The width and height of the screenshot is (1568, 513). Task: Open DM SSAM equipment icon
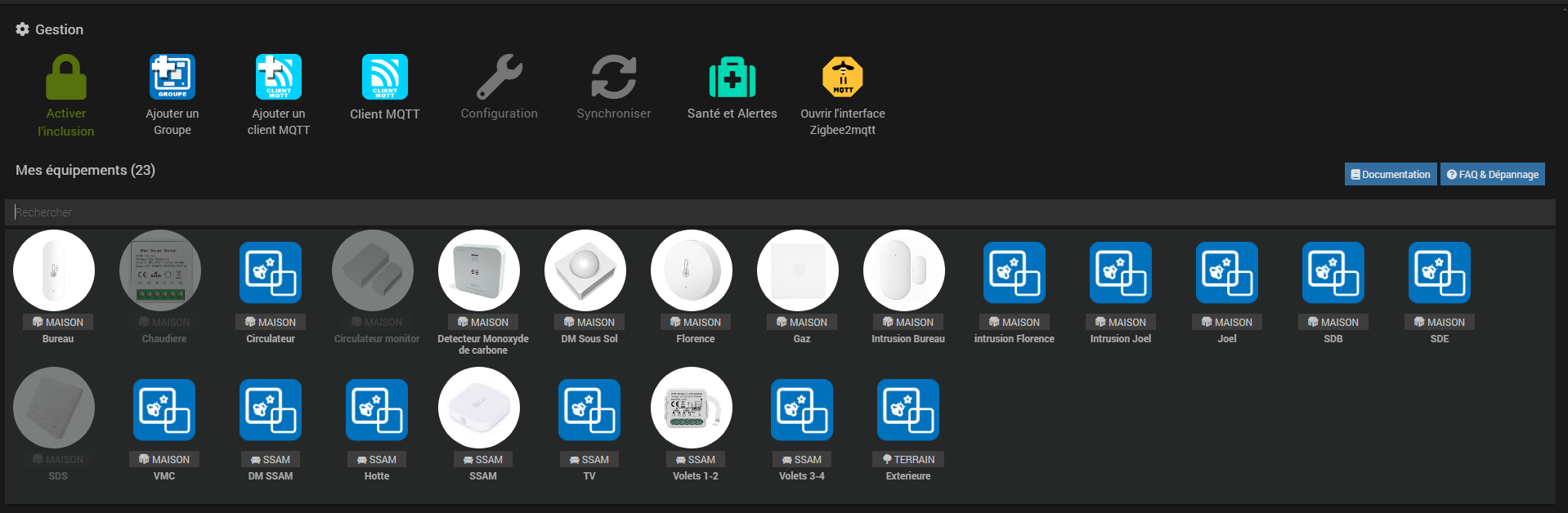click(x=271, y=410)
